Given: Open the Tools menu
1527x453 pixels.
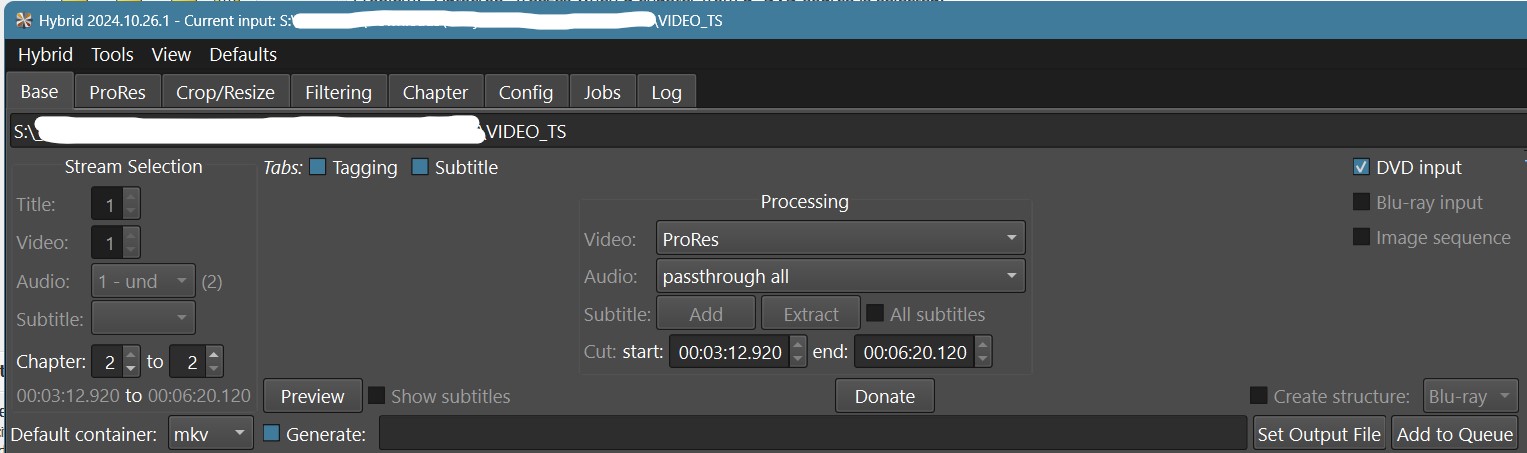Looking at the screenshot, I should [112, 55].
